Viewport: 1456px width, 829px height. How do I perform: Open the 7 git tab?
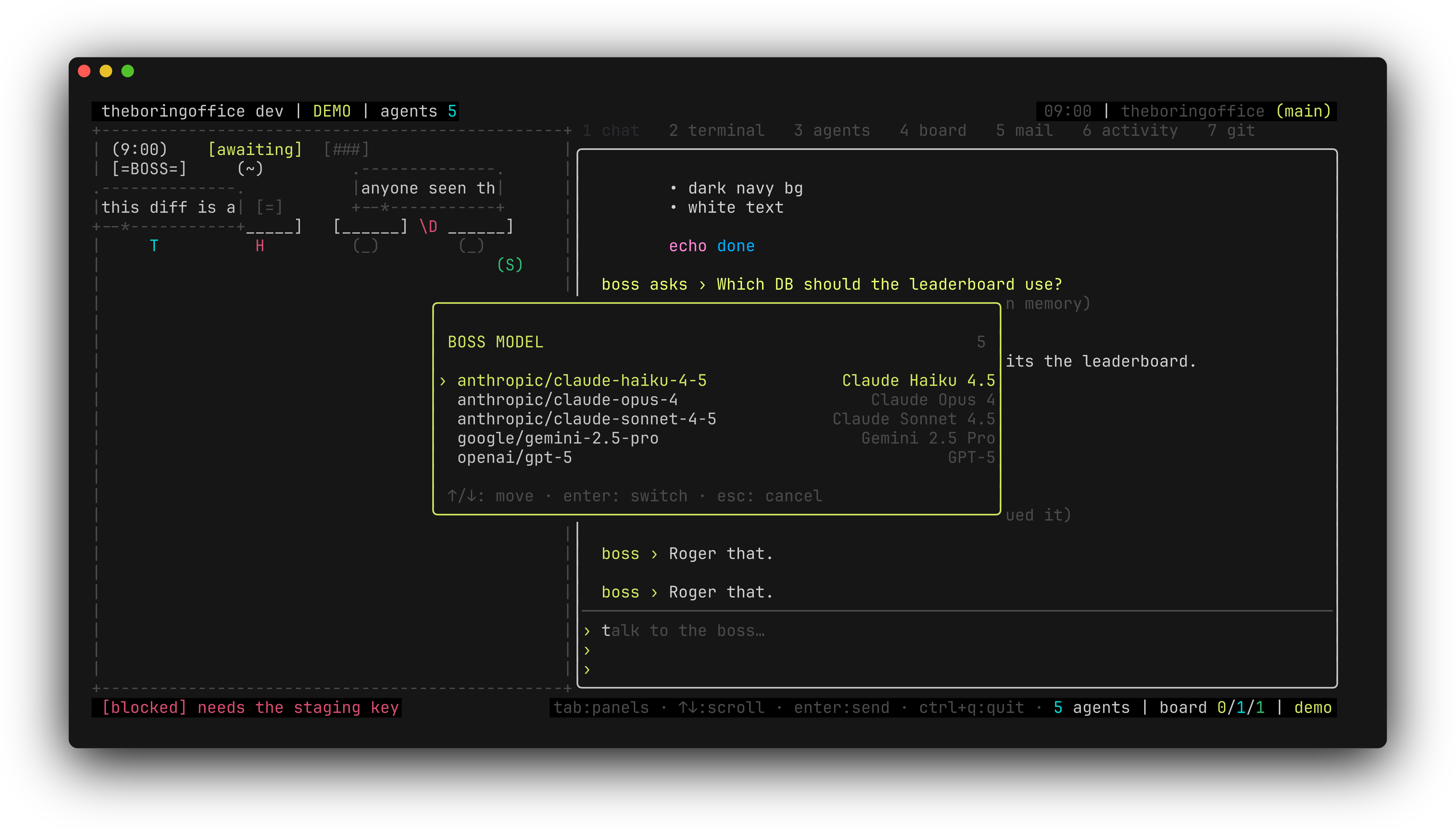tap(1231, 130)
